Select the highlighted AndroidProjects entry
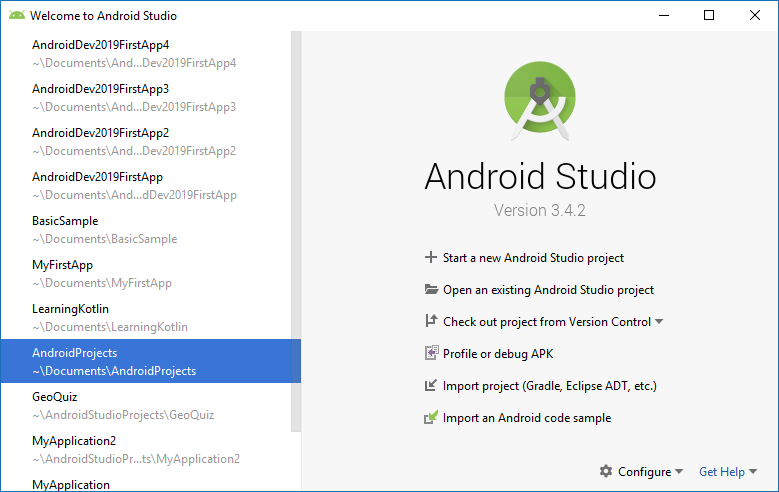 click(151, 361)
